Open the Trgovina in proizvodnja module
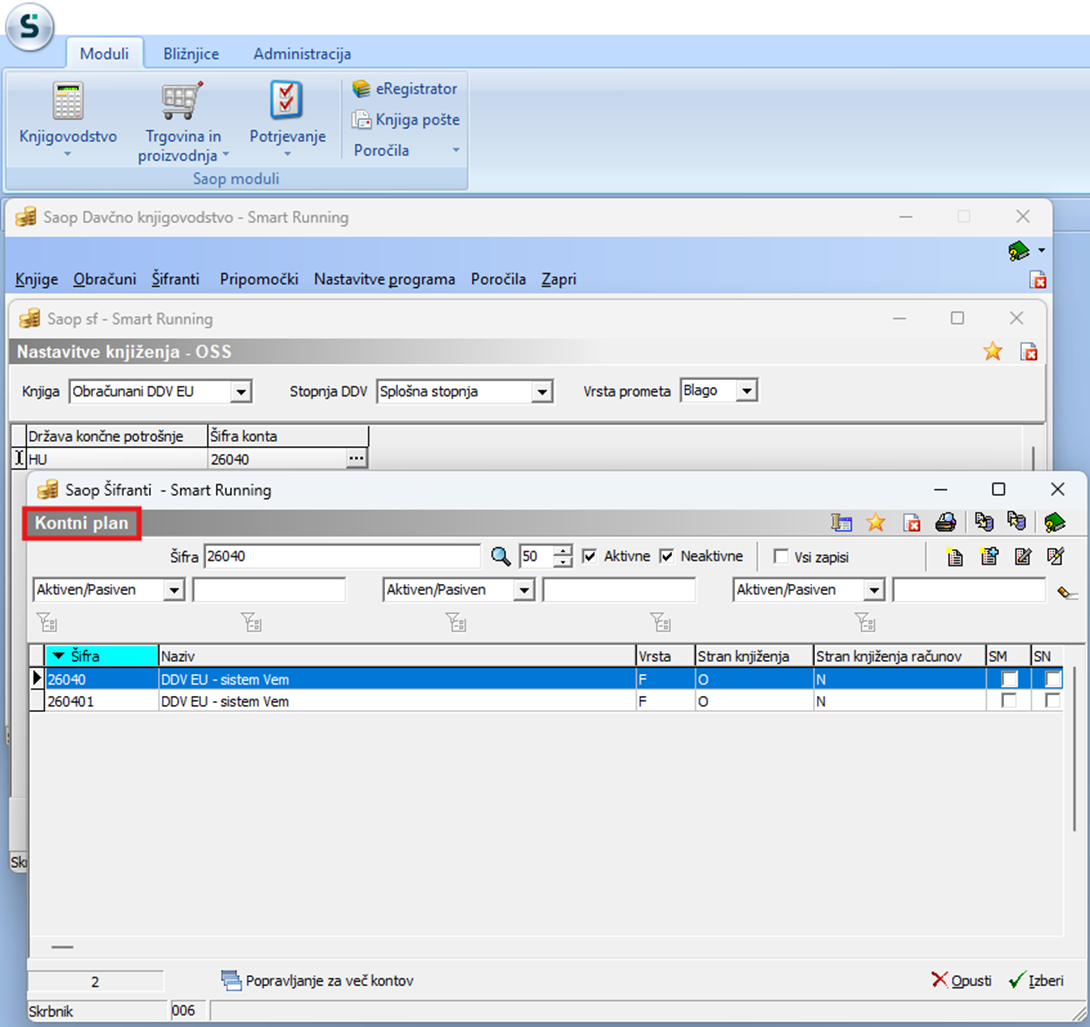Screen dimensions: 1090x1027 click(182, 122)
